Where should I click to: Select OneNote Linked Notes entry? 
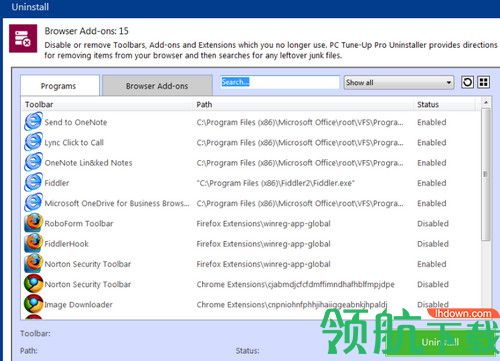pos(88,163)
